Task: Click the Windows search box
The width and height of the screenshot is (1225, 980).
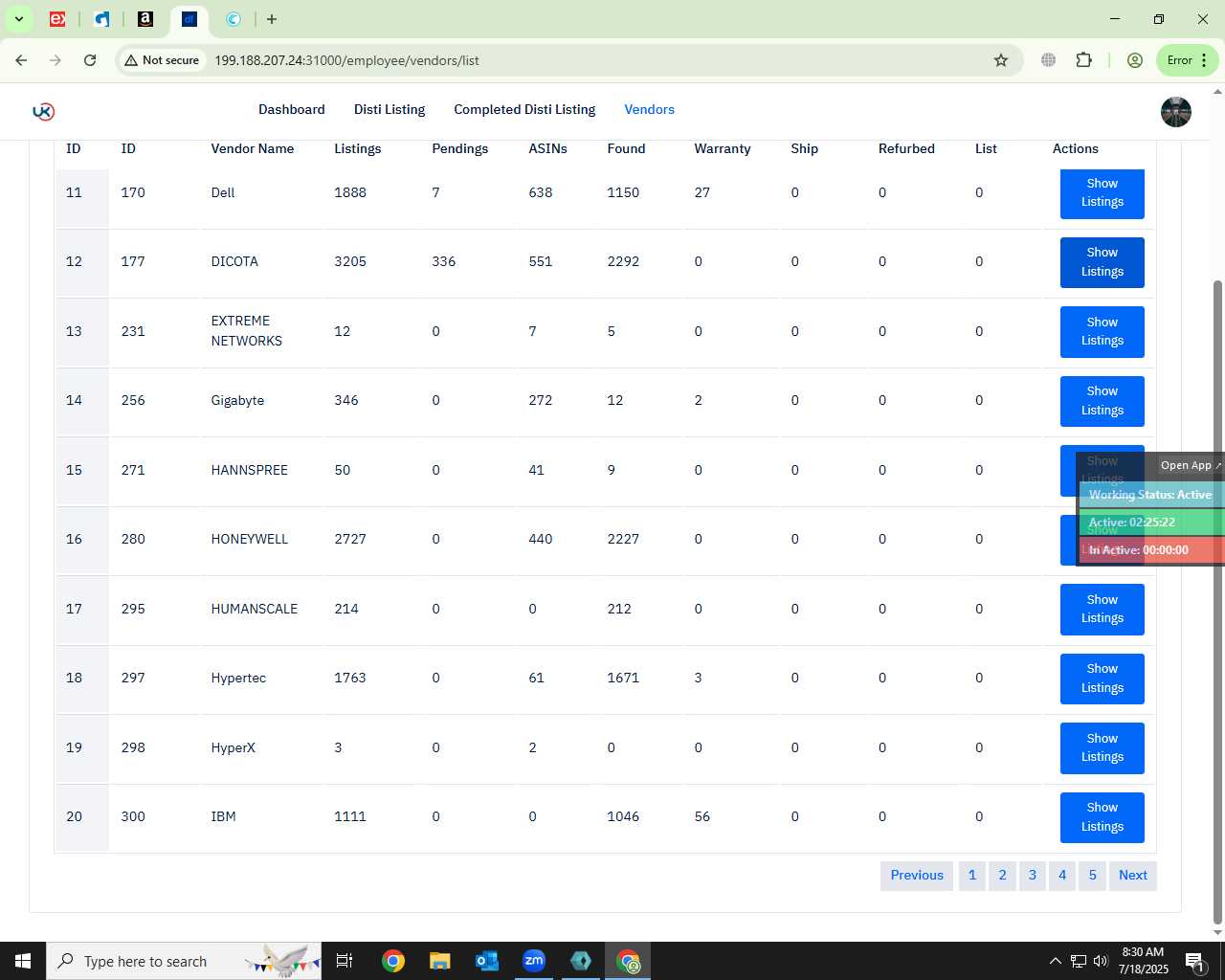Action: click(184, 961)
